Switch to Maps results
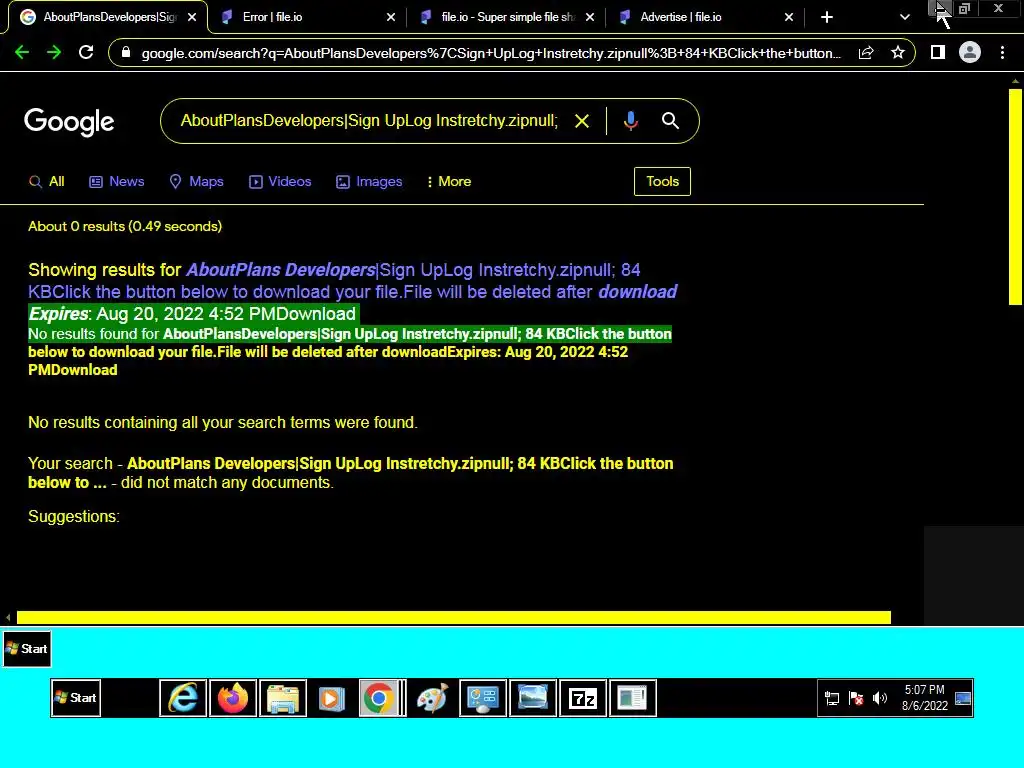1024x768 pixels. (x=196, y=182)
